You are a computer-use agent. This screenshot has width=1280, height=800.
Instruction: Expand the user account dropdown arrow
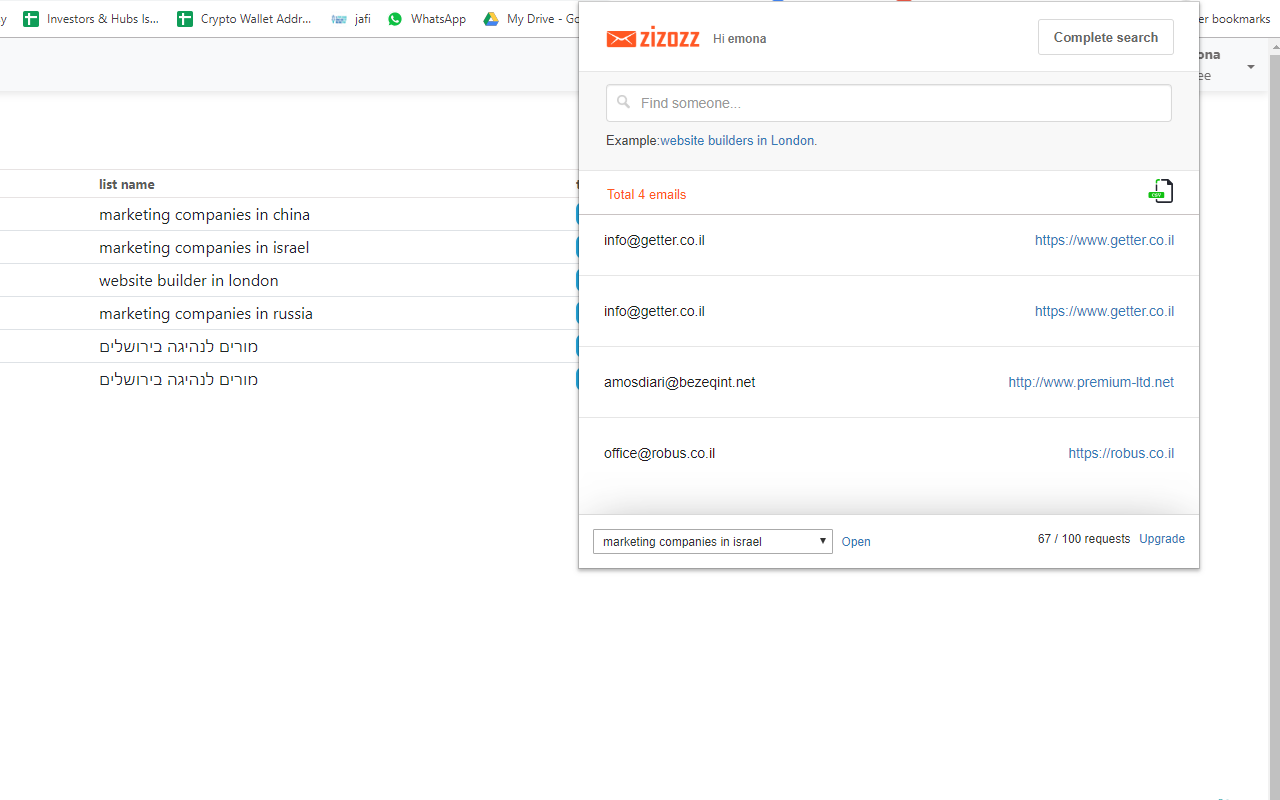click(x=1250, y=67)
